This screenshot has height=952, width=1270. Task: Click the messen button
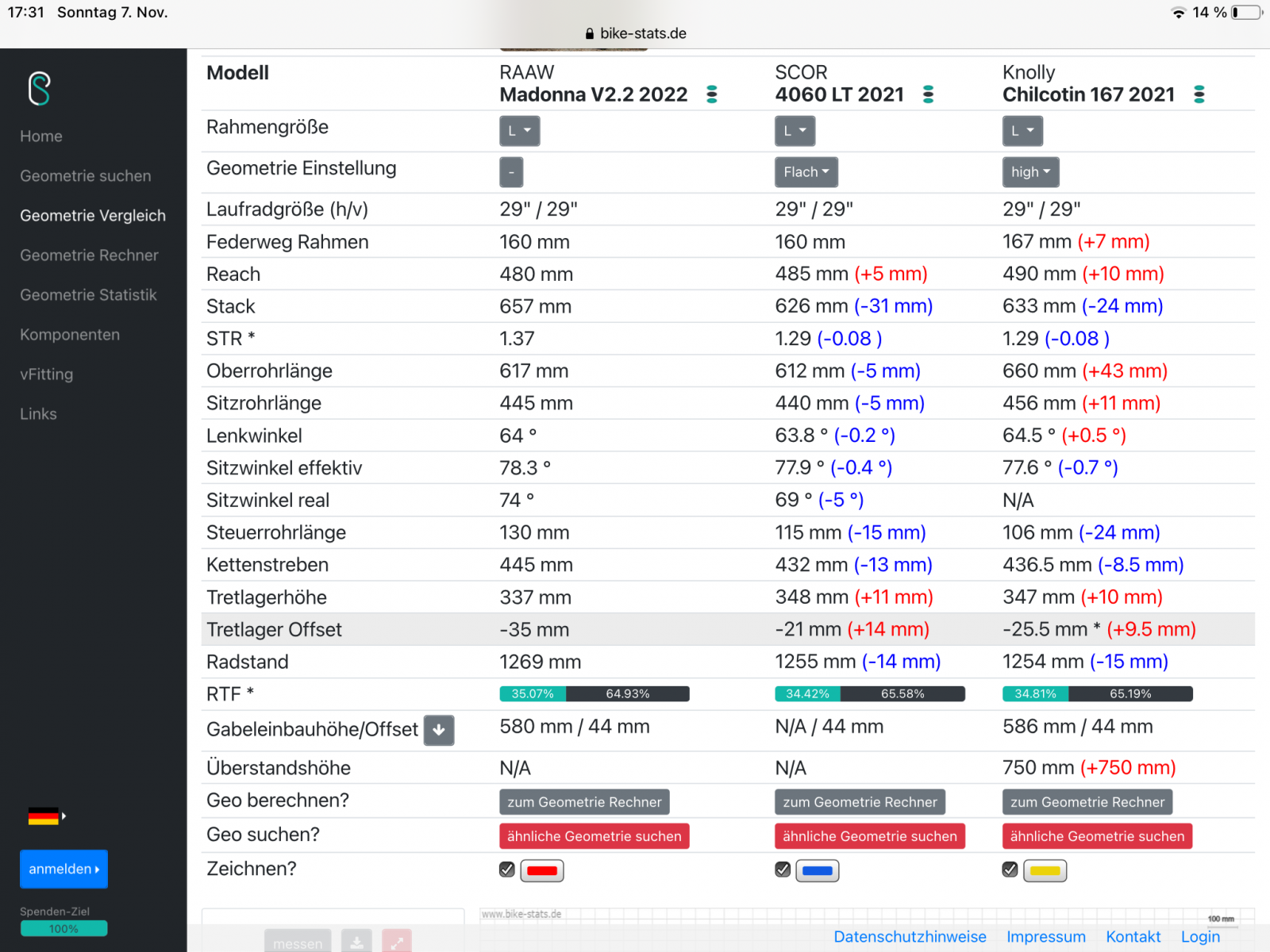pyautogui.click(x=298, y=941)
